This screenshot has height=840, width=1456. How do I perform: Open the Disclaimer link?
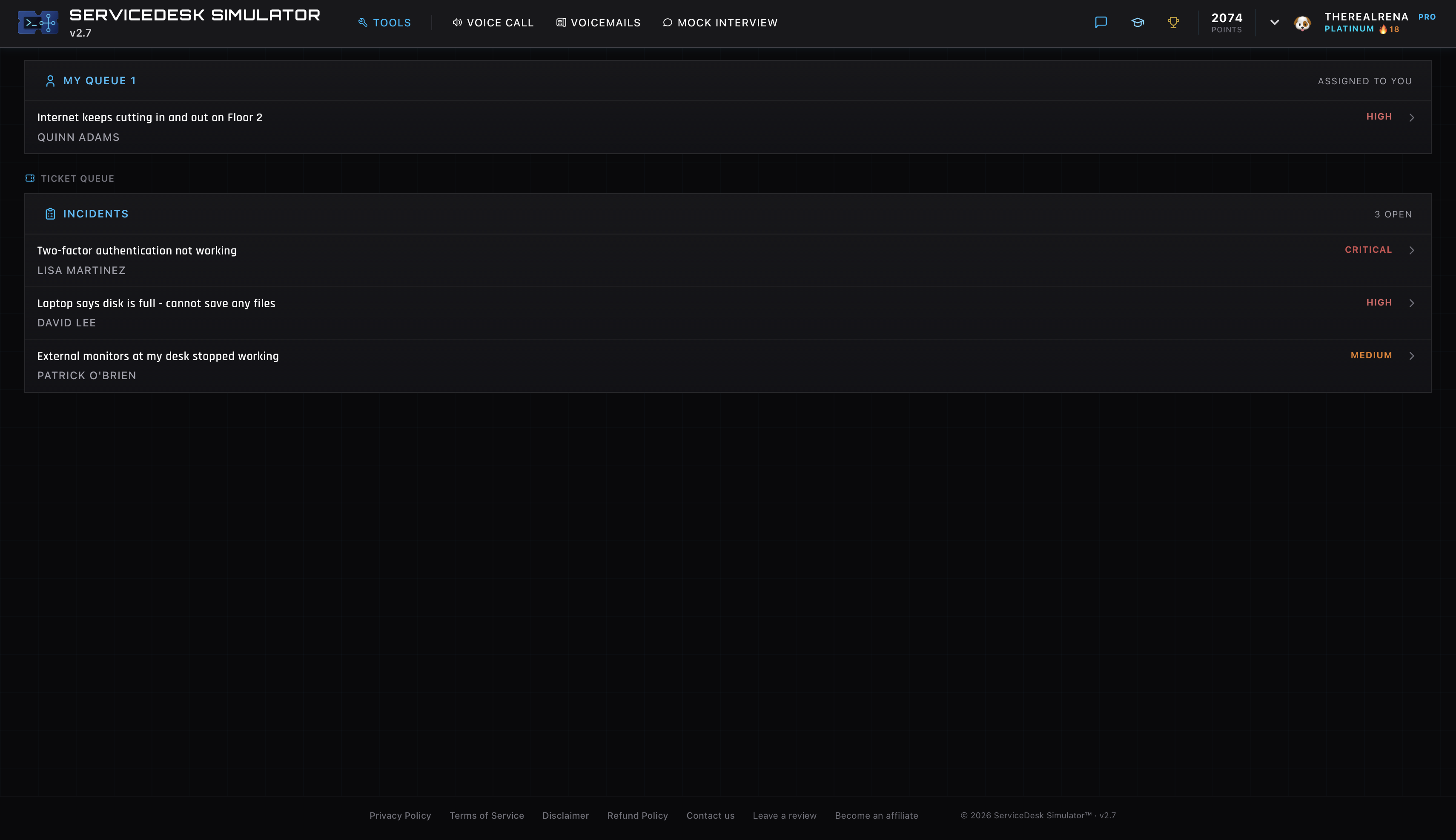coord(565,815)
